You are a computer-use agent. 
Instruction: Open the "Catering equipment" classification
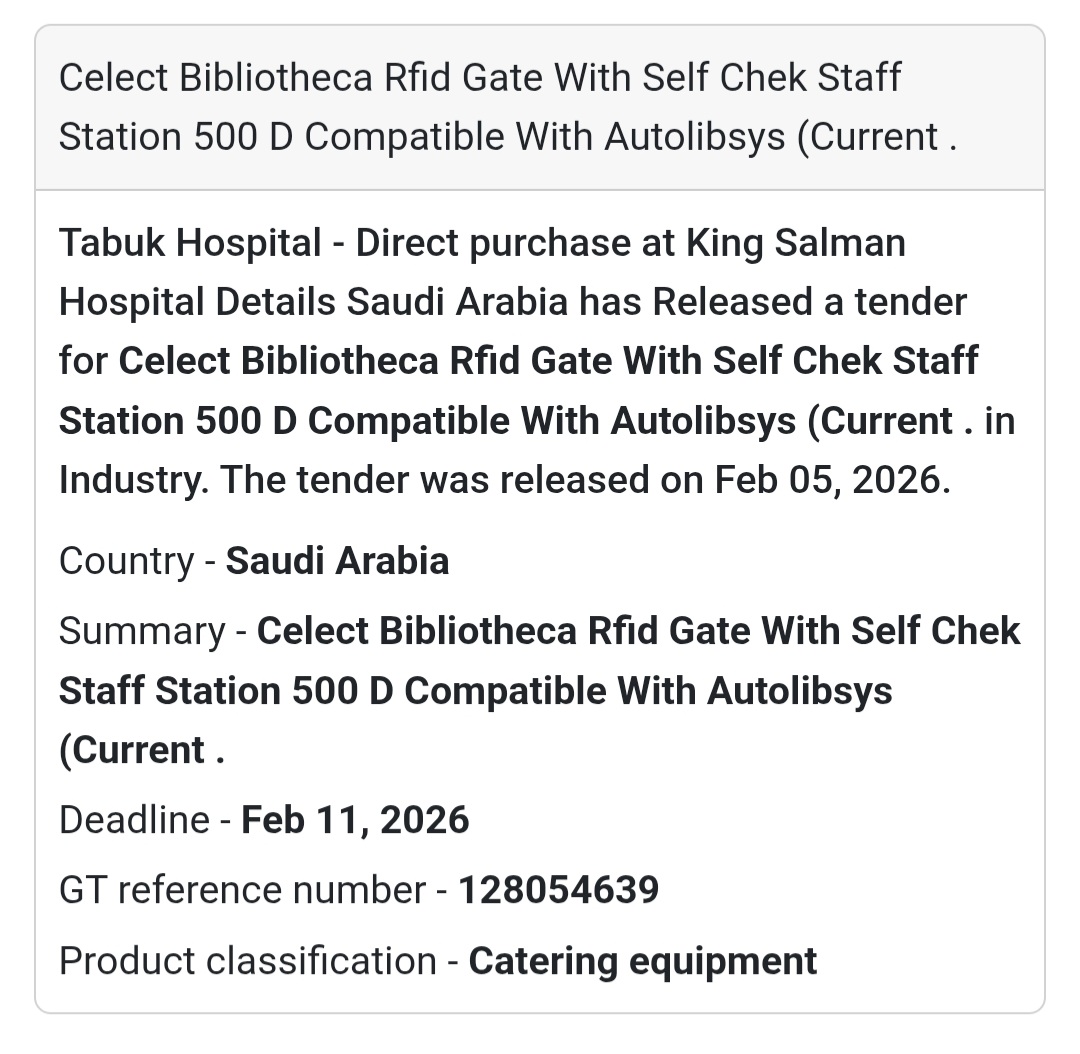pos(642,961)
